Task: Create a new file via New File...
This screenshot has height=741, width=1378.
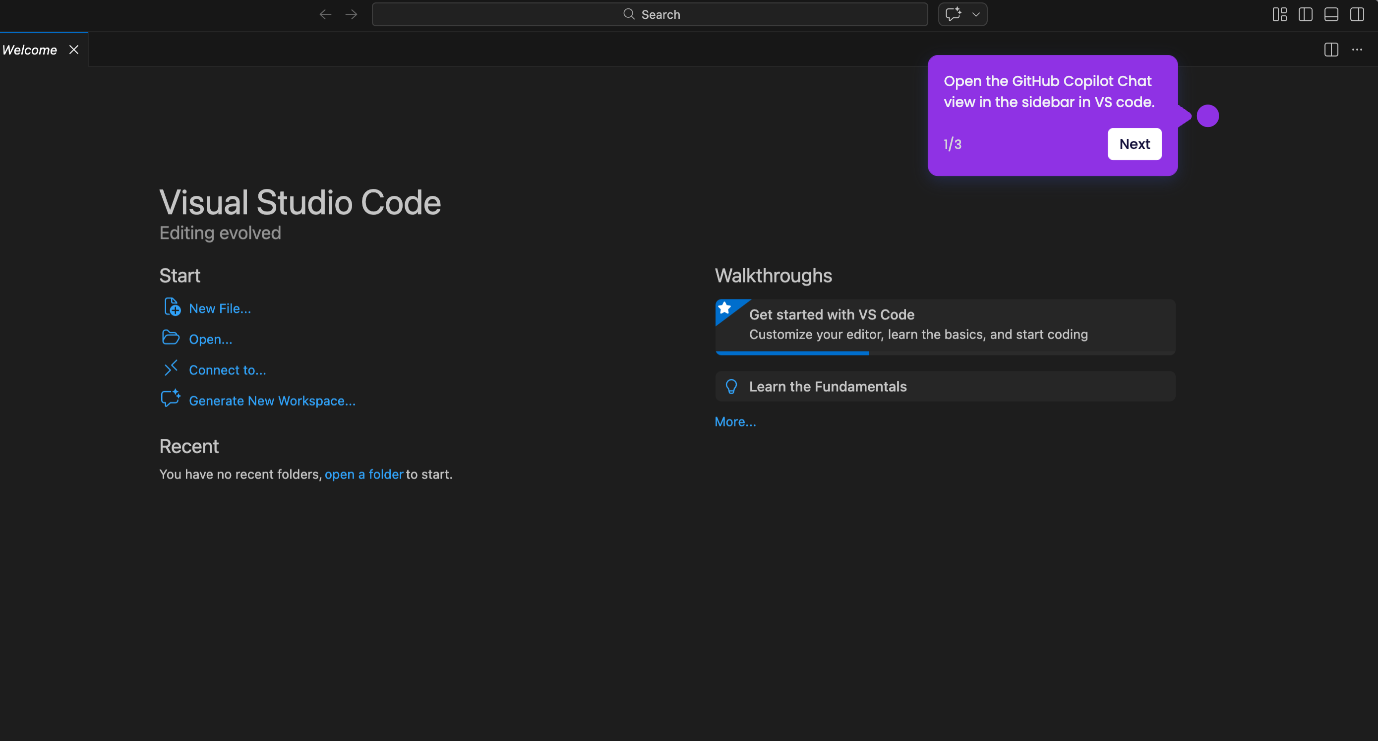Action: (x=220, y=309)
